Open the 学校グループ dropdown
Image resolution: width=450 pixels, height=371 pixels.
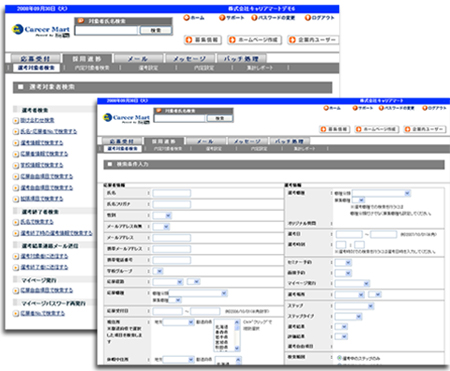(158, 271)
